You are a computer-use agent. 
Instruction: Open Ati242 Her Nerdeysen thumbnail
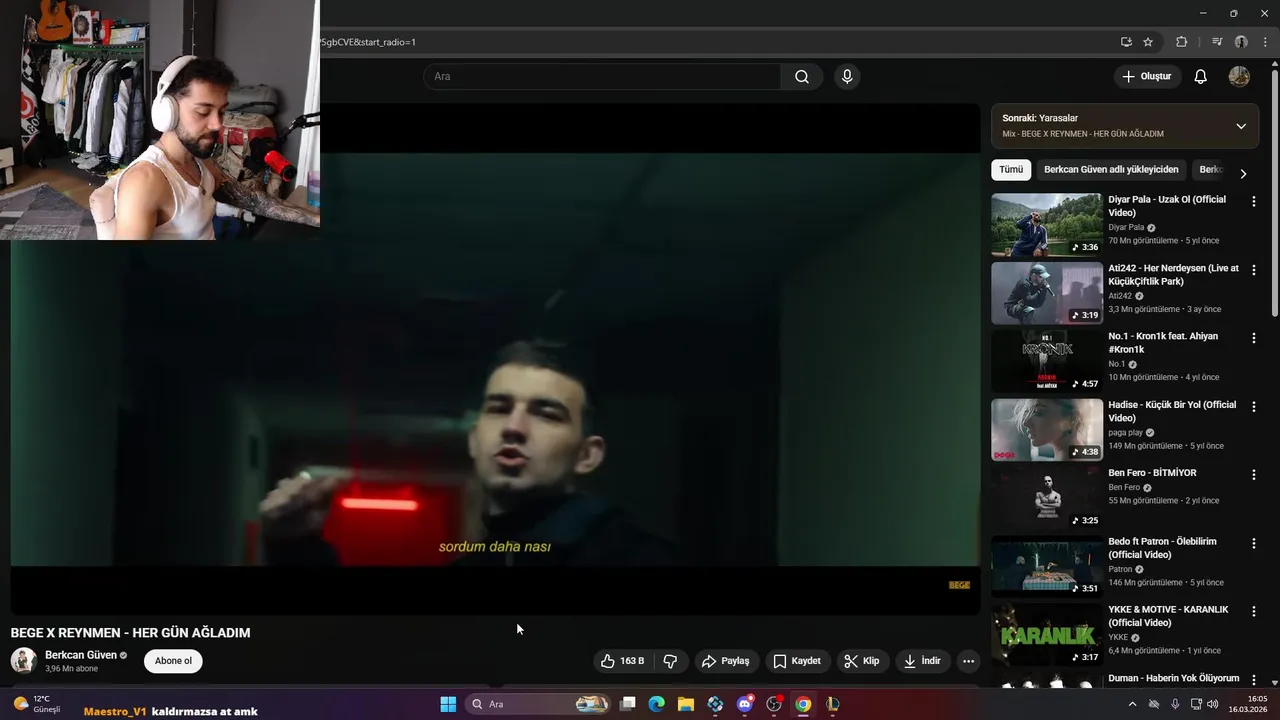pyautogui.click(x=1046, y=293)
